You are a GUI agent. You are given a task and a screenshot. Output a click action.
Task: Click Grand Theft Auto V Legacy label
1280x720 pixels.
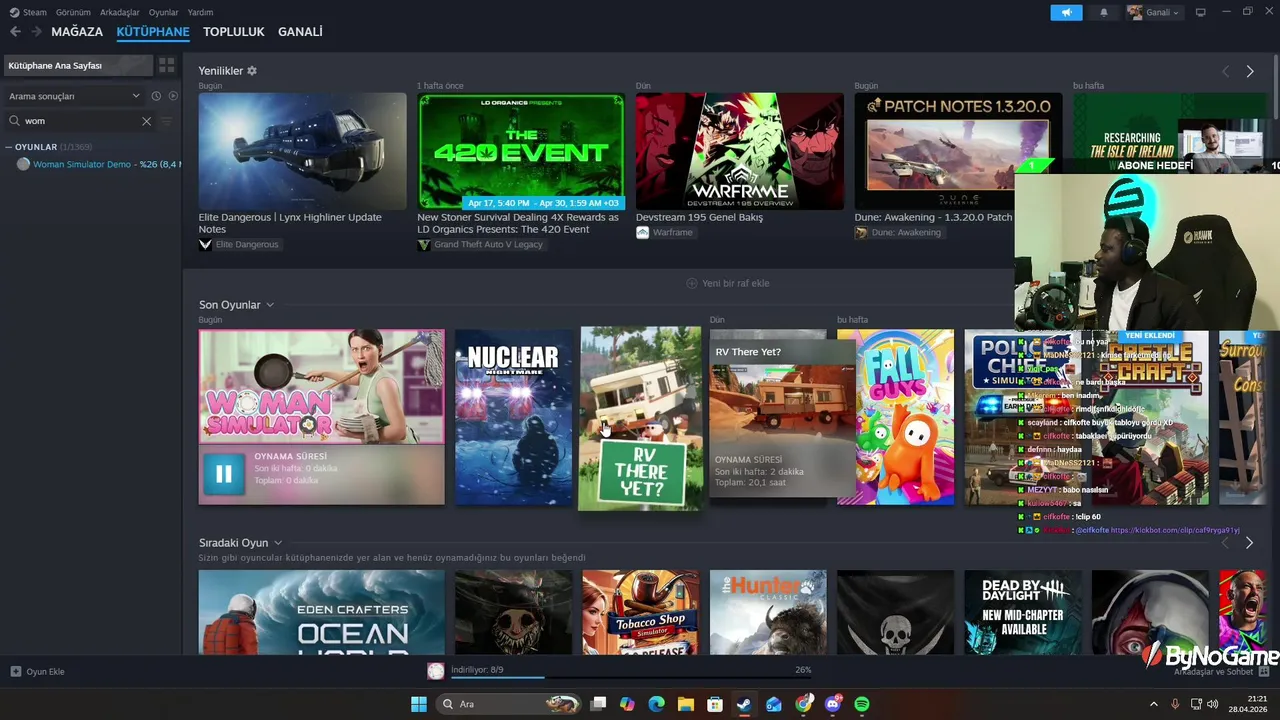click(x=480, y=244)
